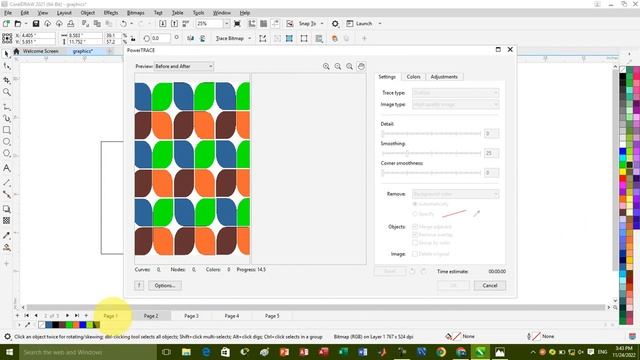Select the Automatically radio button
This screenshot has height=360, width=640.
click(415, 204)
